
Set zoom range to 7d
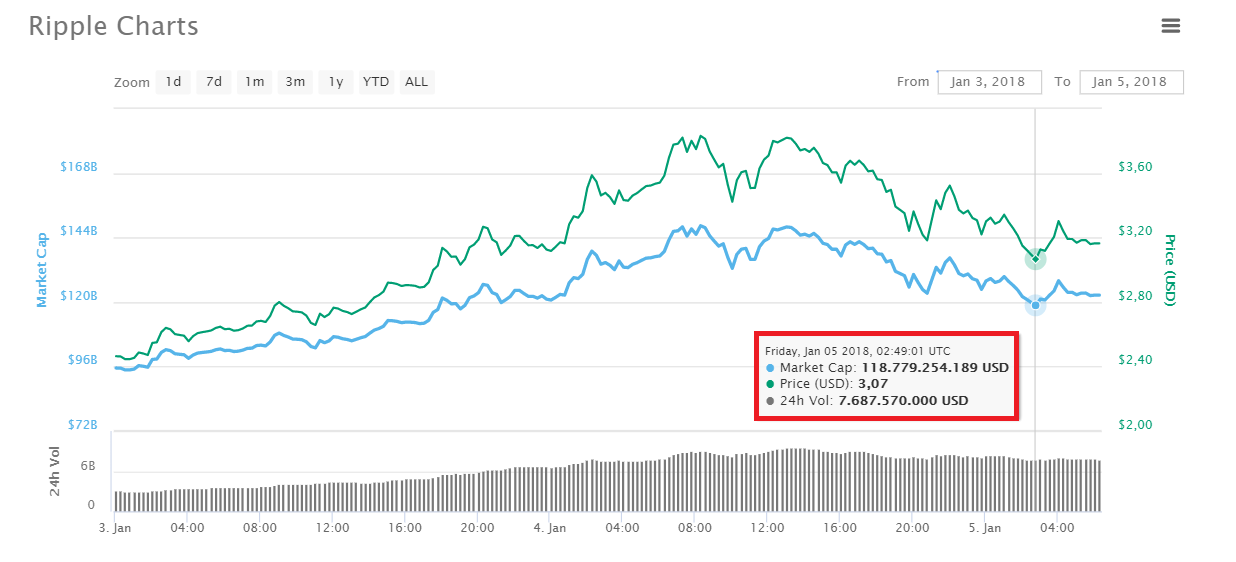tap(214, 82)
